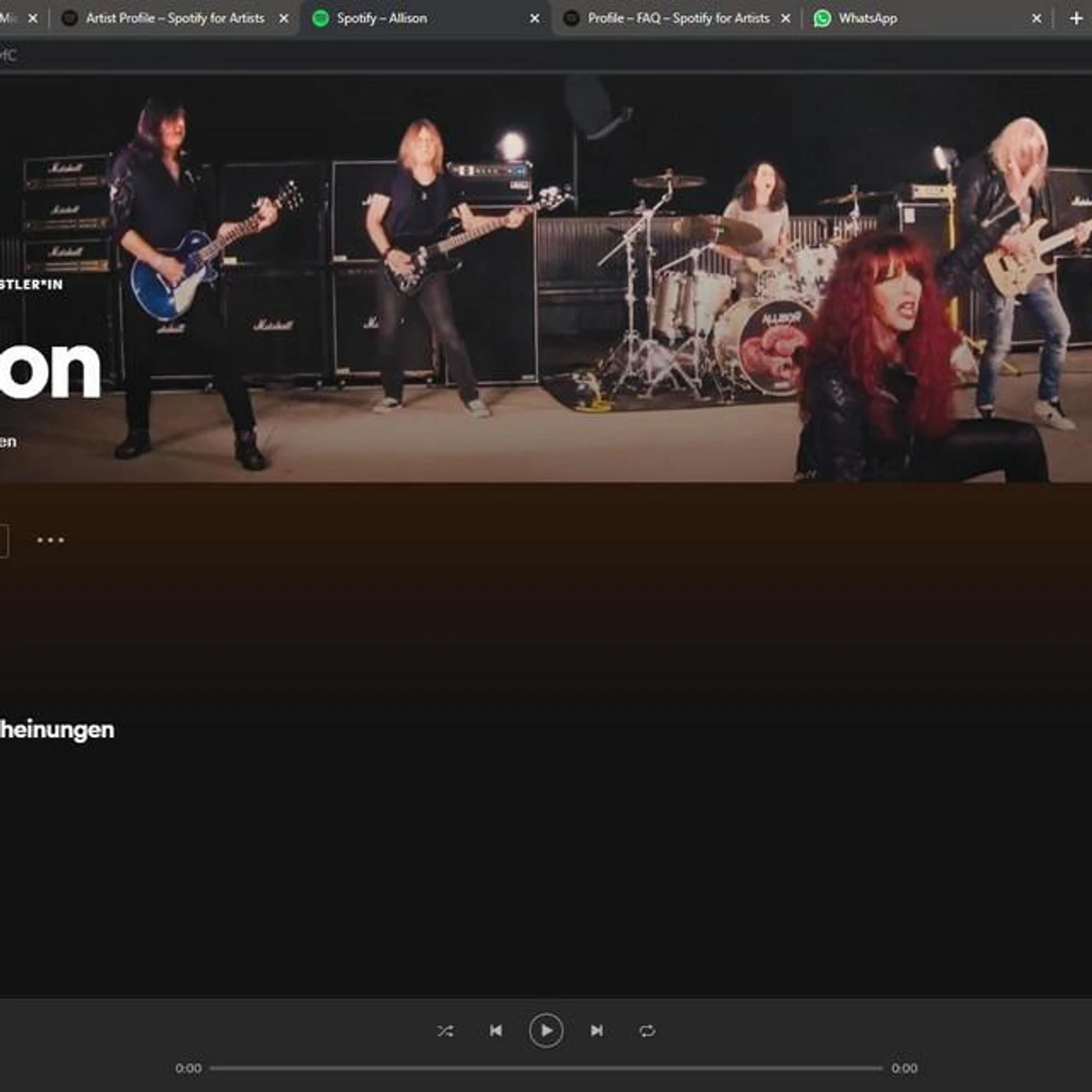Open the three-dot options menu

coord(51,538)
